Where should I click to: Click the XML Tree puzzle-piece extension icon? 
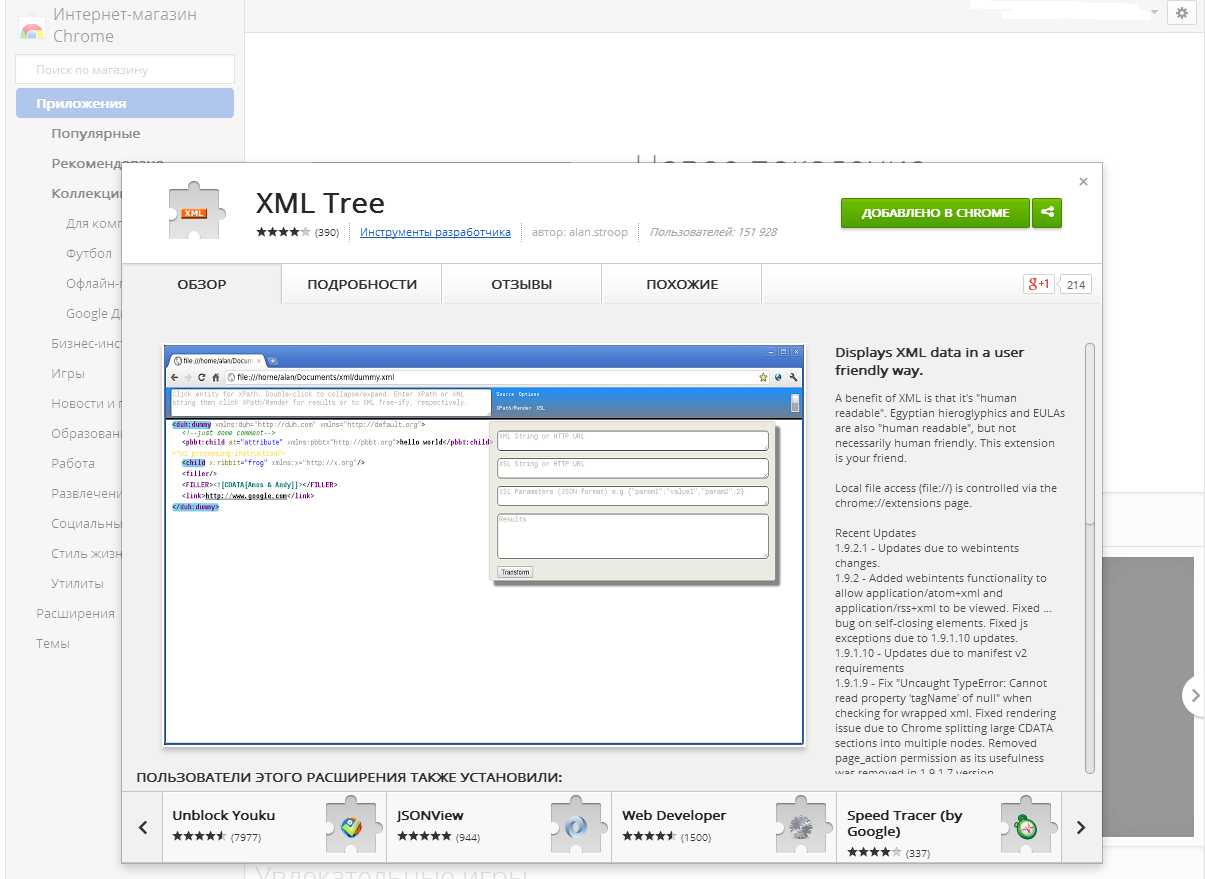pos(197,212)
